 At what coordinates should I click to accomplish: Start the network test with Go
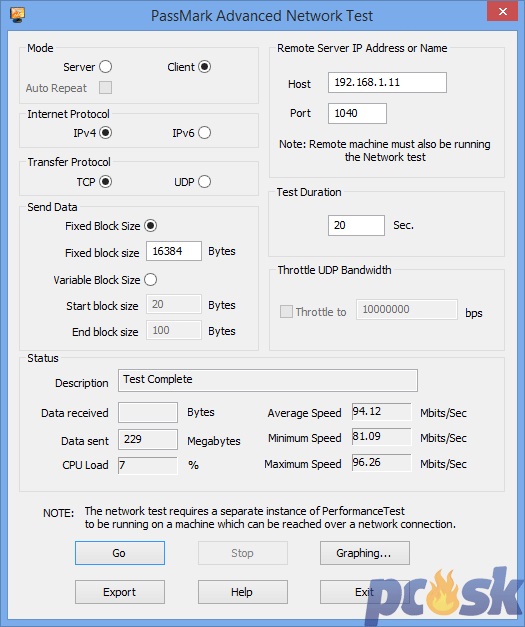click(120, 553)
